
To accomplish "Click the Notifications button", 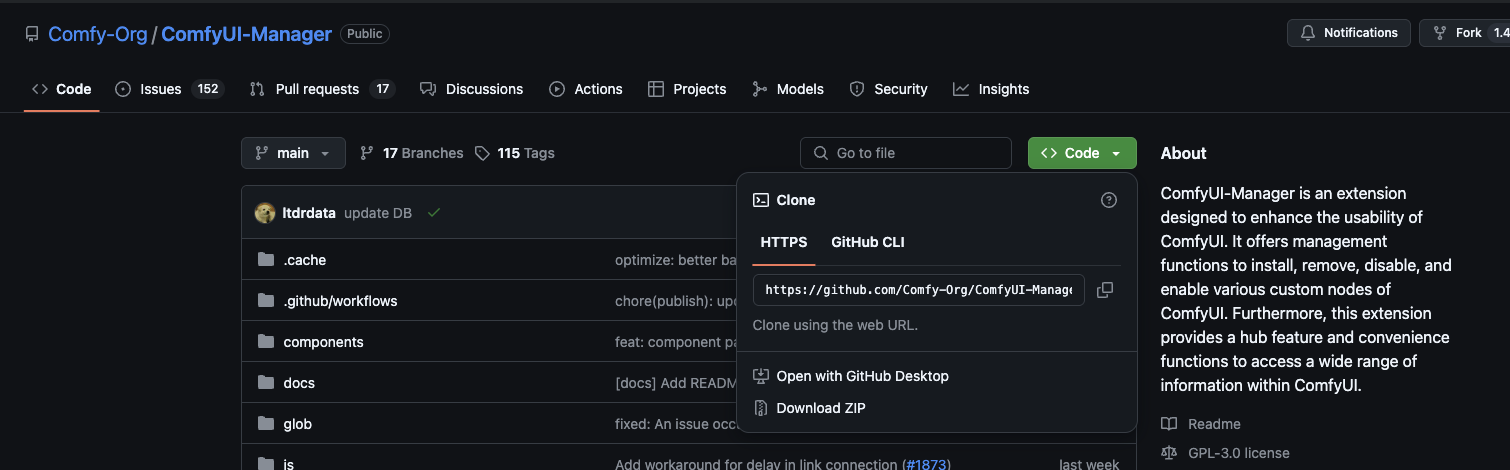I will click(1349, 33).
